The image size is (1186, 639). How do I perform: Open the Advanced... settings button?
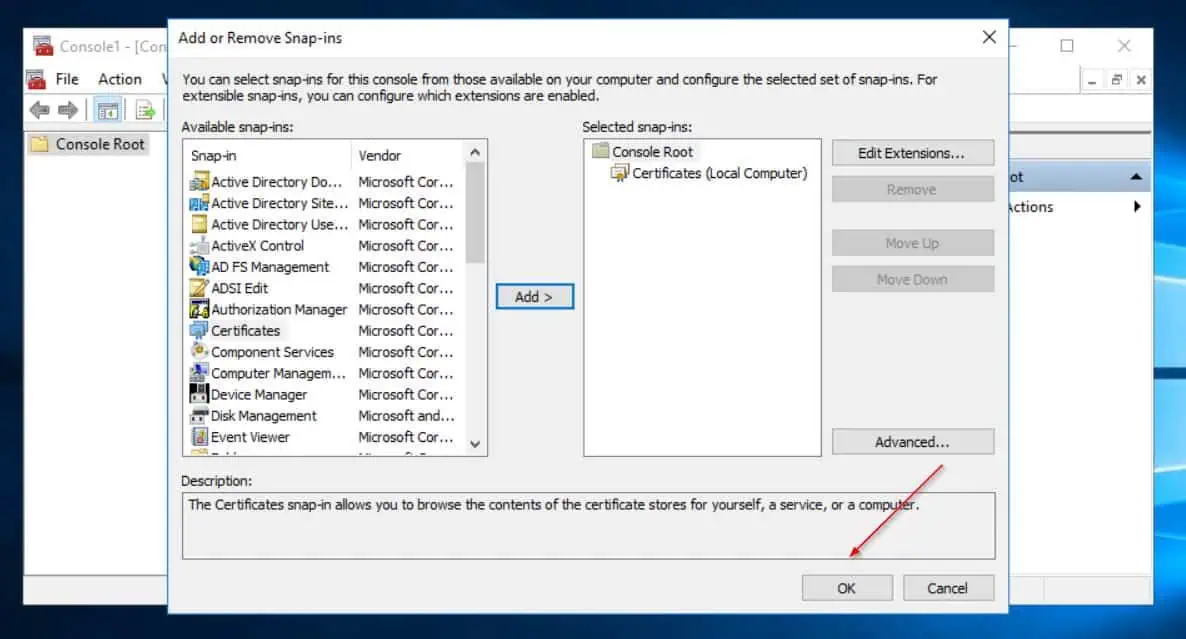(x=913, y=442)
